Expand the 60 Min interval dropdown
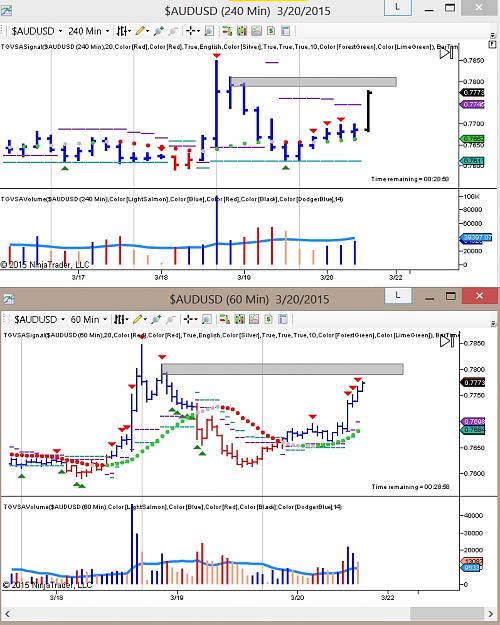The image size is (500, 625). (105, 320)
